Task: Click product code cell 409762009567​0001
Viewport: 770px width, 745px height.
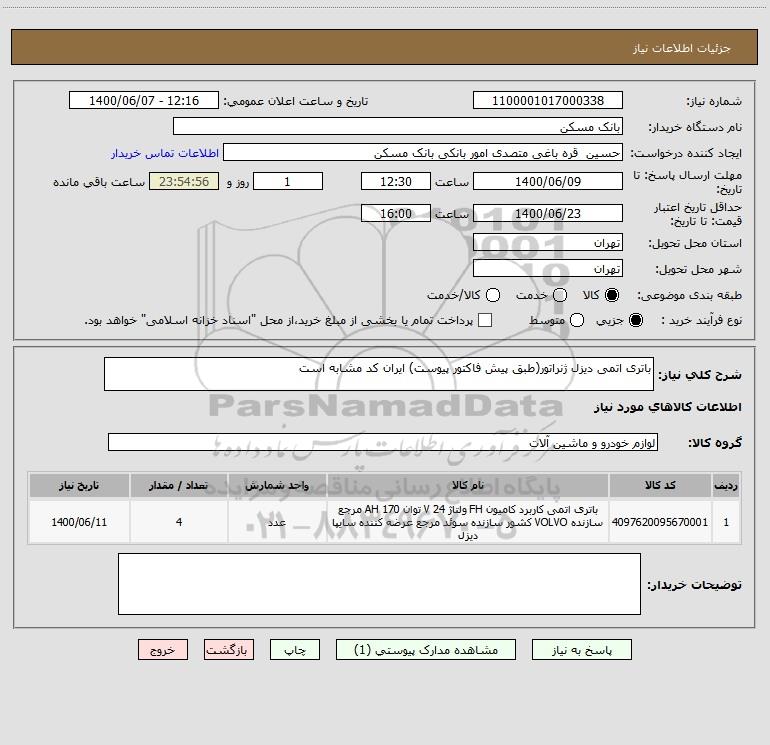Action: 660,522
